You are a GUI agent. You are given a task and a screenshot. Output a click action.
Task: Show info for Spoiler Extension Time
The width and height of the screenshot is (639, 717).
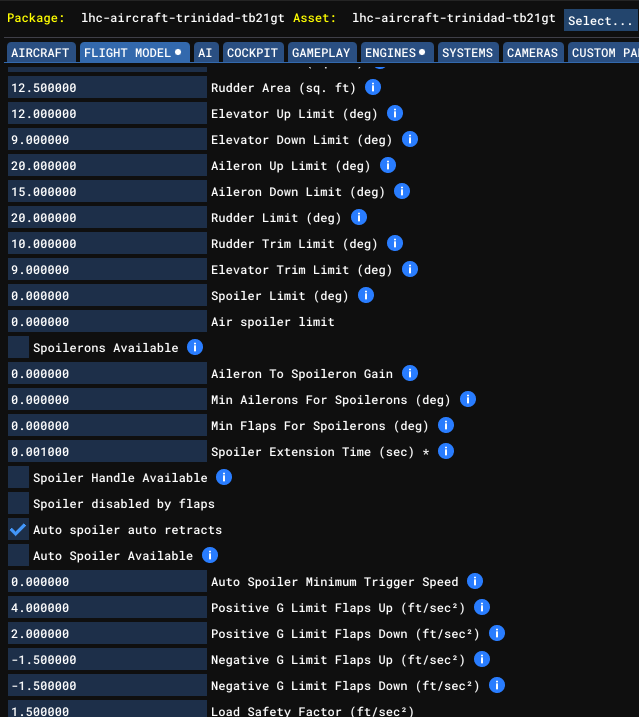[x=446, y=451]
